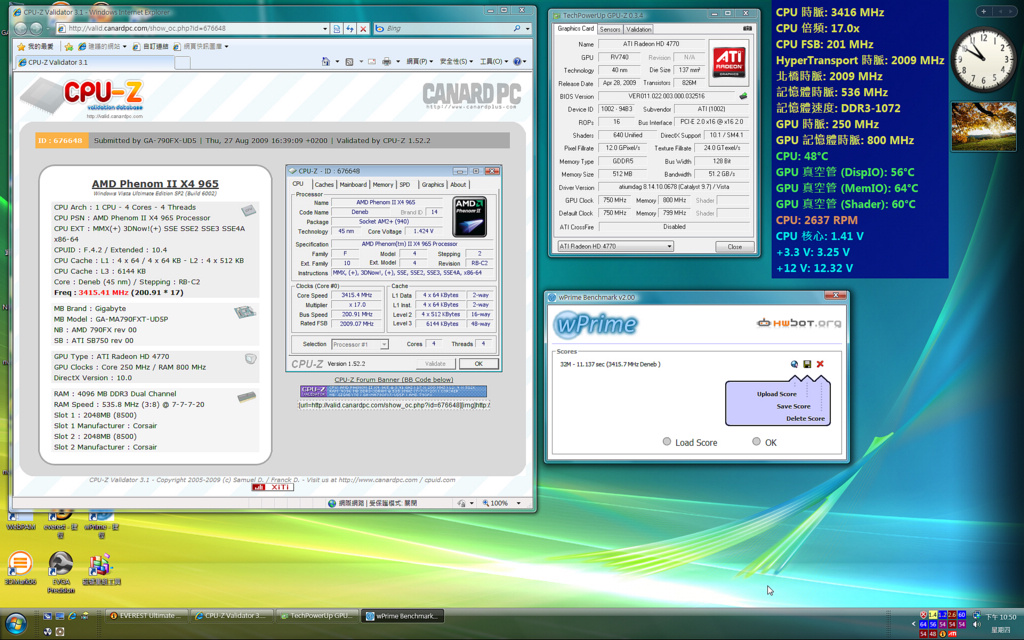Select the OK radio button in wPrime
The image size is (1024, 640).
point(756,441)
